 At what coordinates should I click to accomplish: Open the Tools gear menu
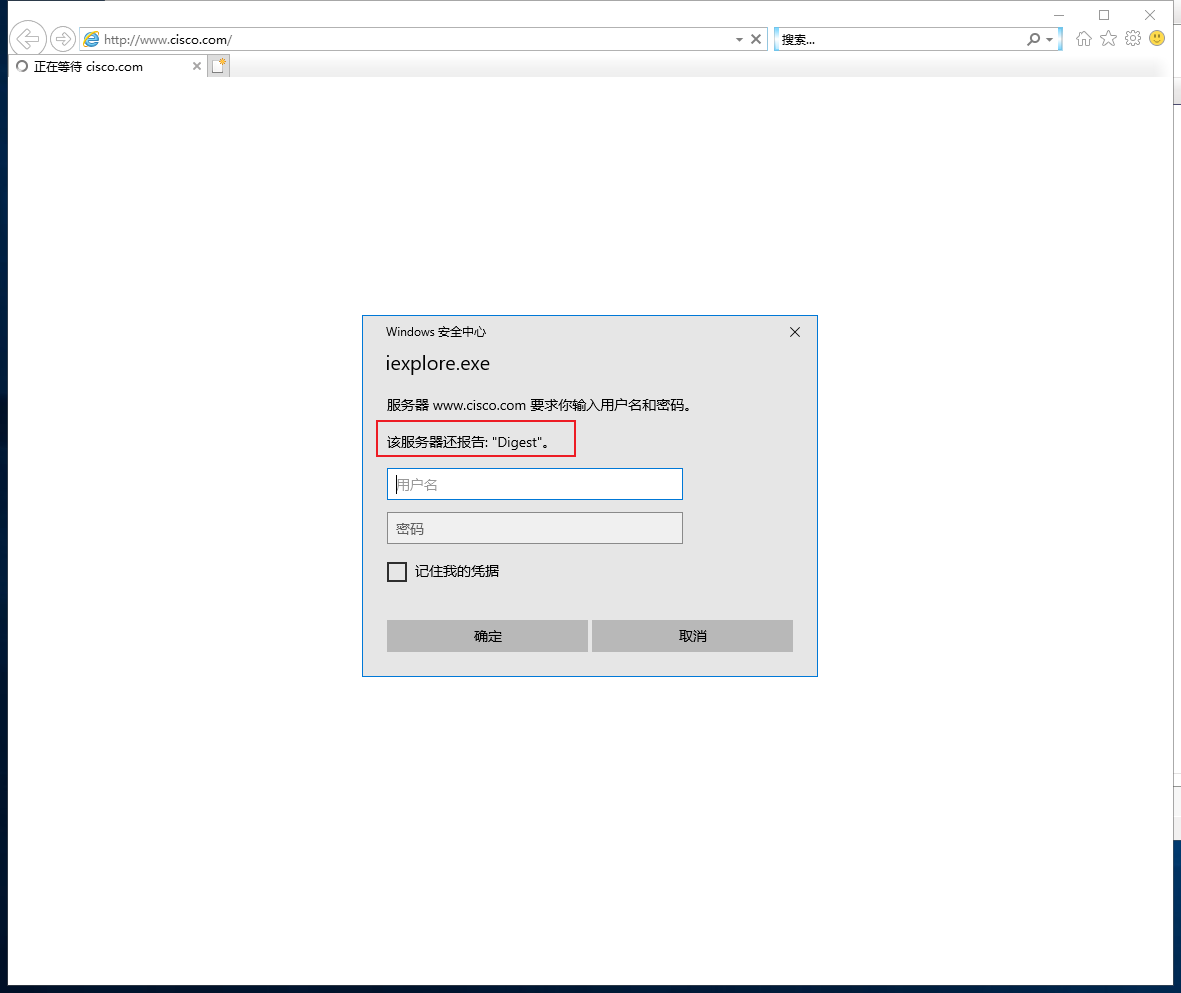click(x=1133, y=38)
